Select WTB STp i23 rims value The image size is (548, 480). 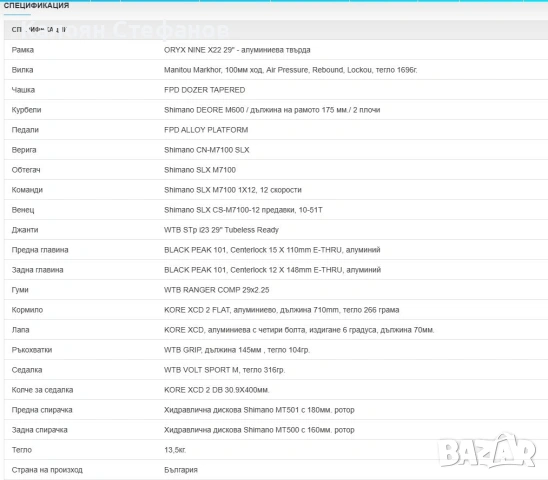(x=221, y=230)
